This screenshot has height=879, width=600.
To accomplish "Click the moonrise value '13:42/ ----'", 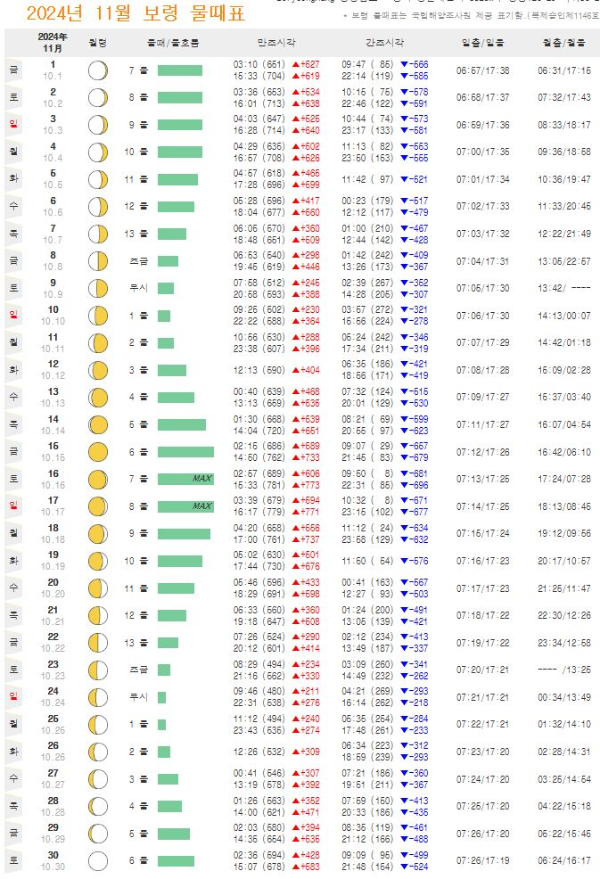I will (564, 288).
